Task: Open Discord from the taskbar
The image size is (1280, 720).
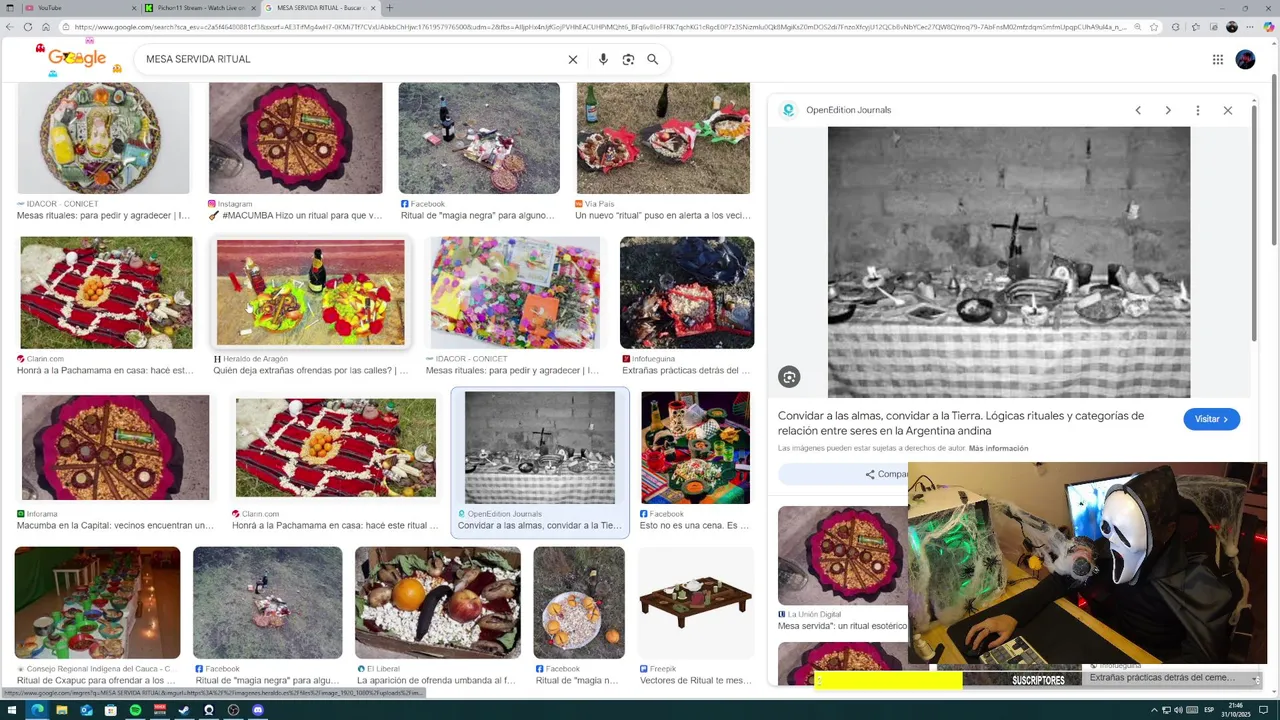Action: [x=258, y=710]
